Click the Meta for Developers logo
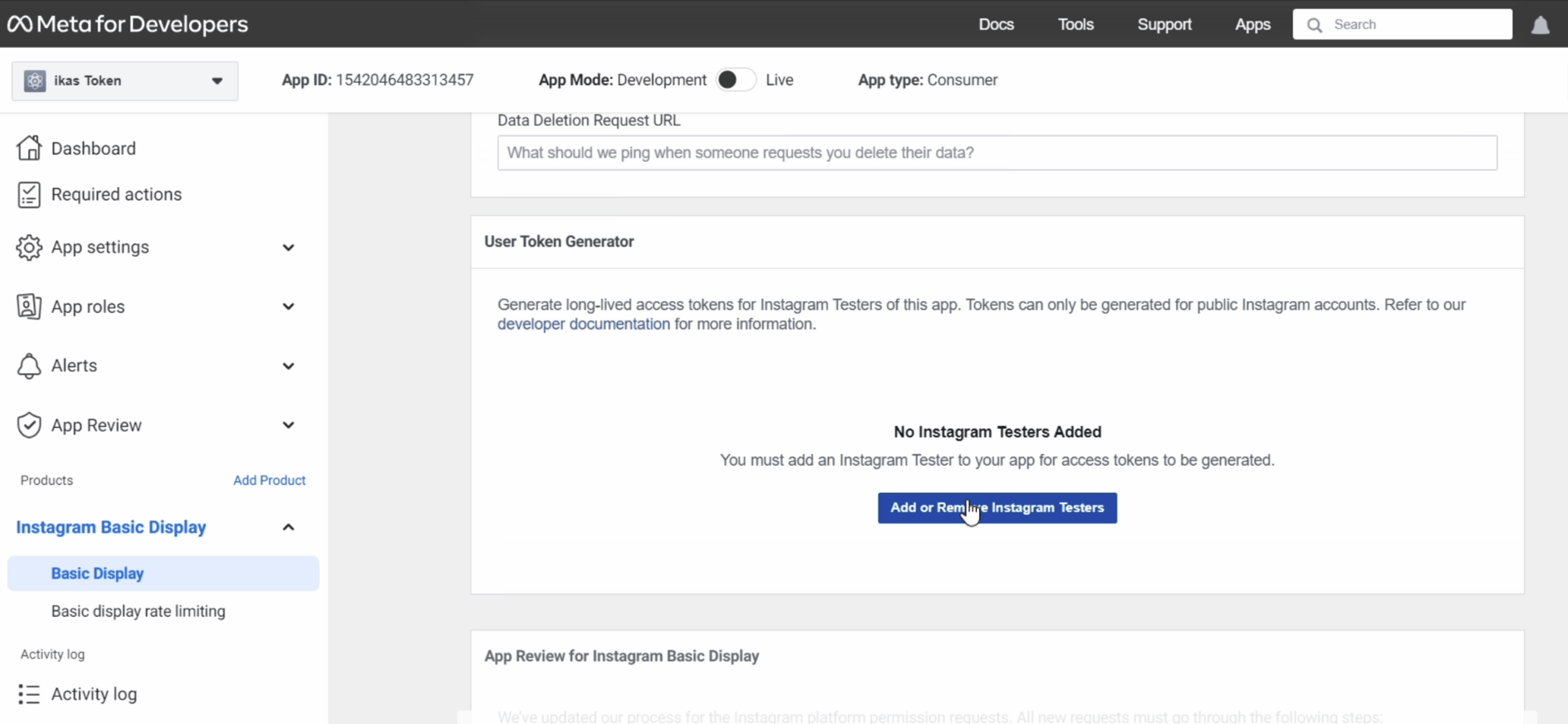 (x=127, y=24)
